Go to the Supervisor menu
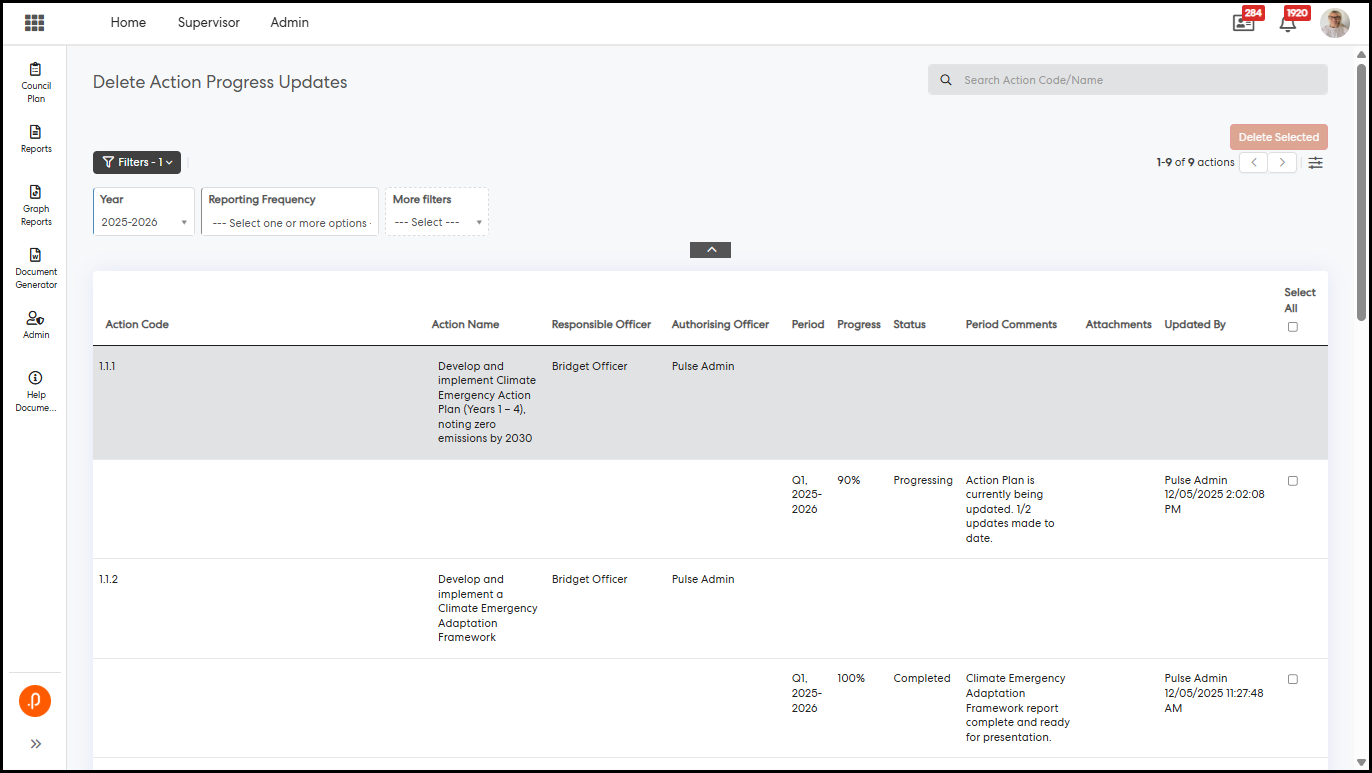The width and height of the screenshot is (1372, 773). [209, 22]
